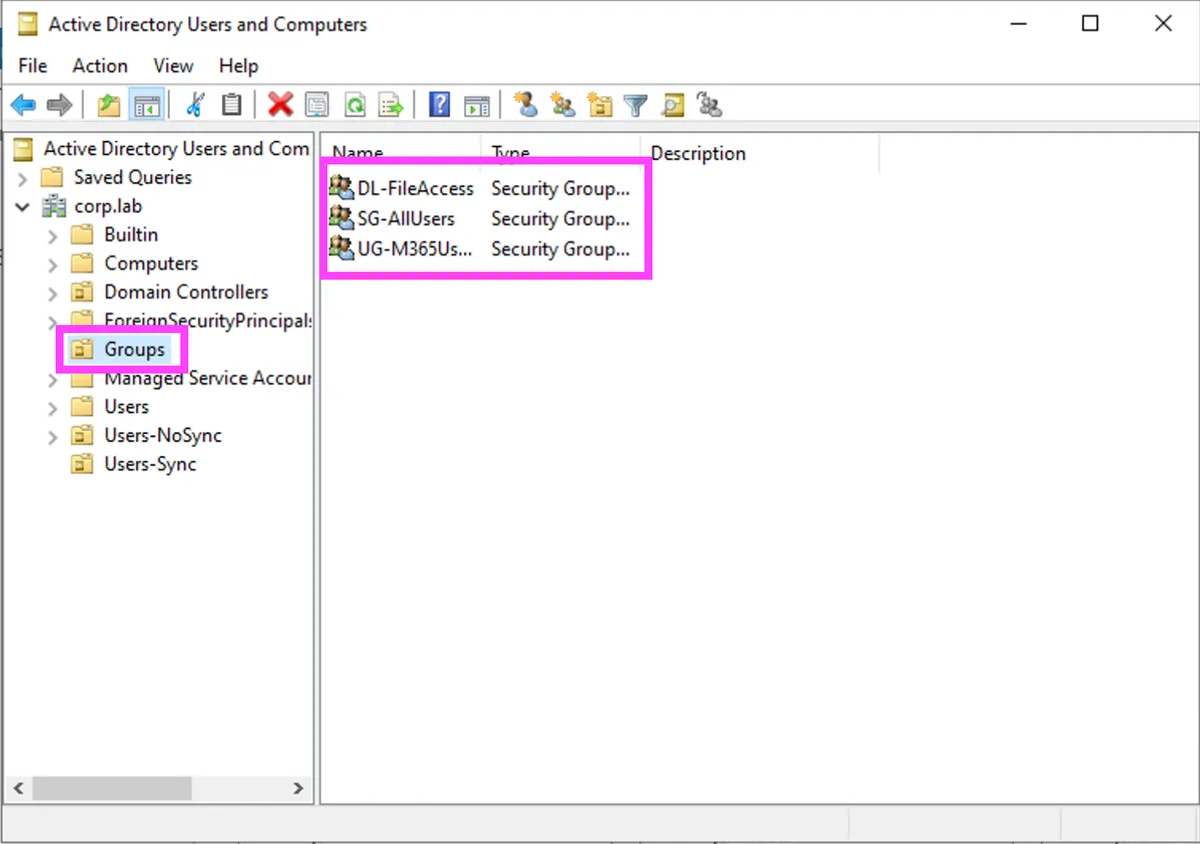Select Users-Sync in the tree
Viewport: 1200px width, 844px height.
click(x=150, y=464)
